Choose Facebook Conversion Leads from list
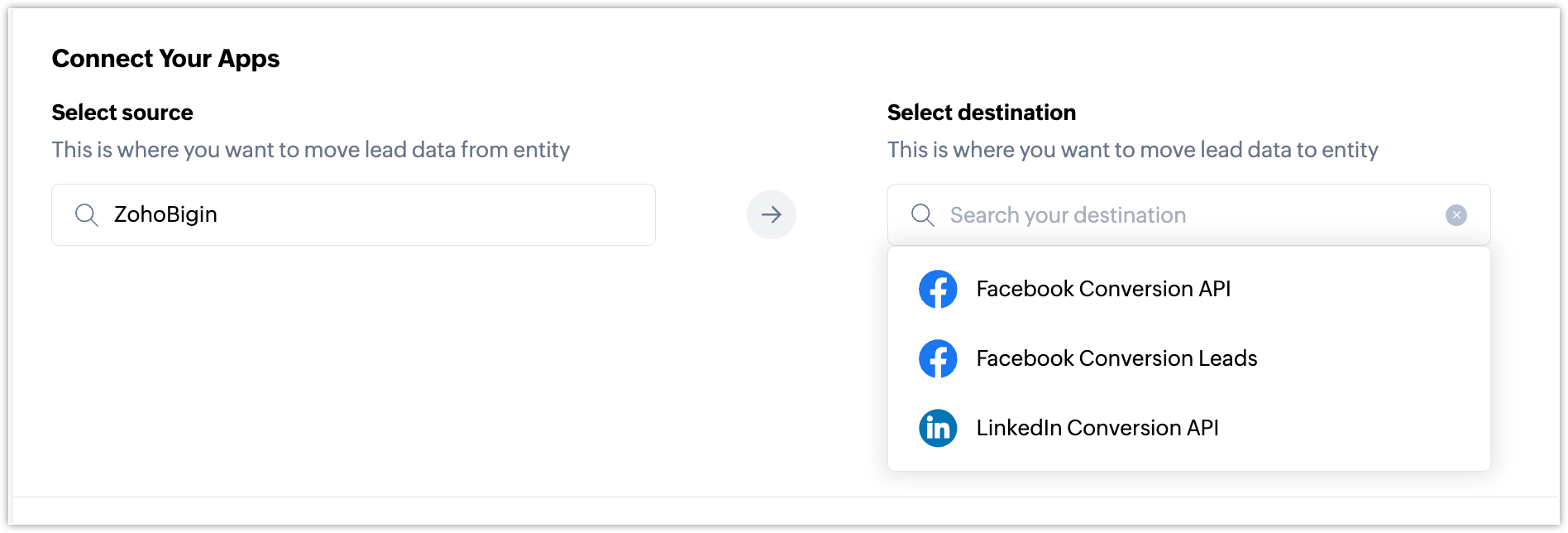This screenshot has height=533, width=1568. [1116, 358]
